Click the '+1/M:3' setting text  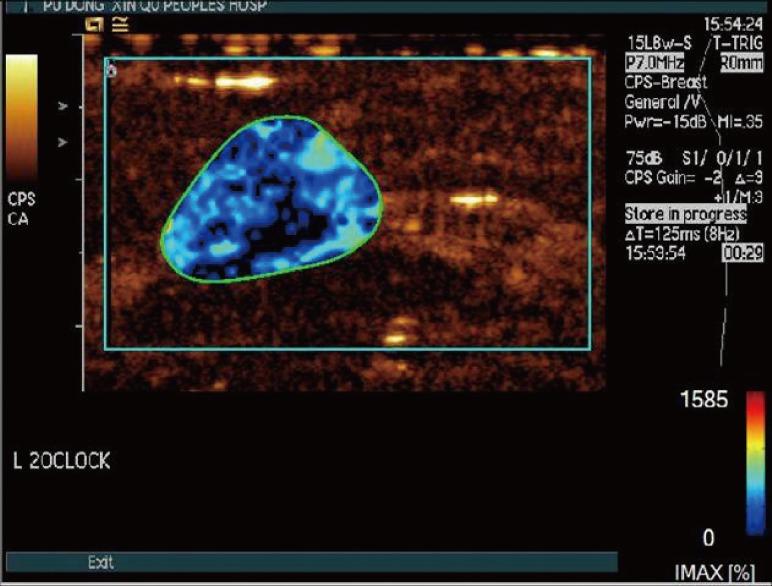738,197
